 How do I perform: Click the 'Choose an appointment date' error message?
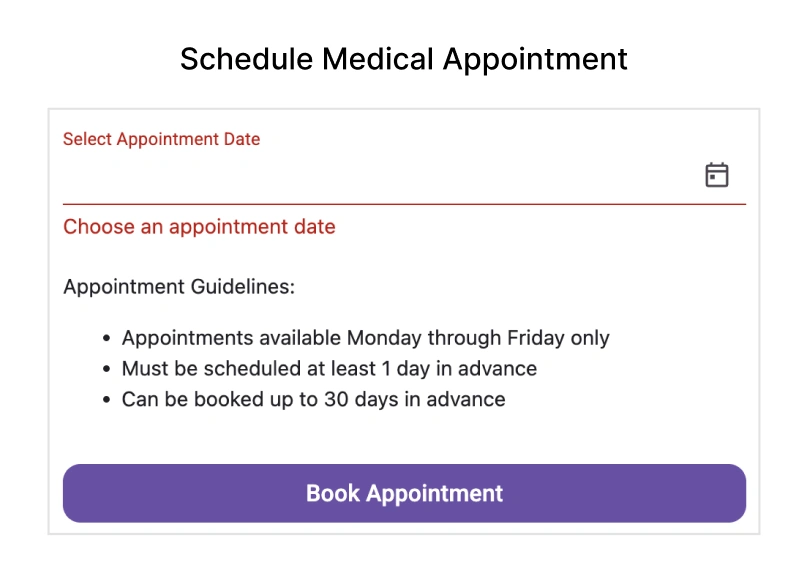point(199,227)
